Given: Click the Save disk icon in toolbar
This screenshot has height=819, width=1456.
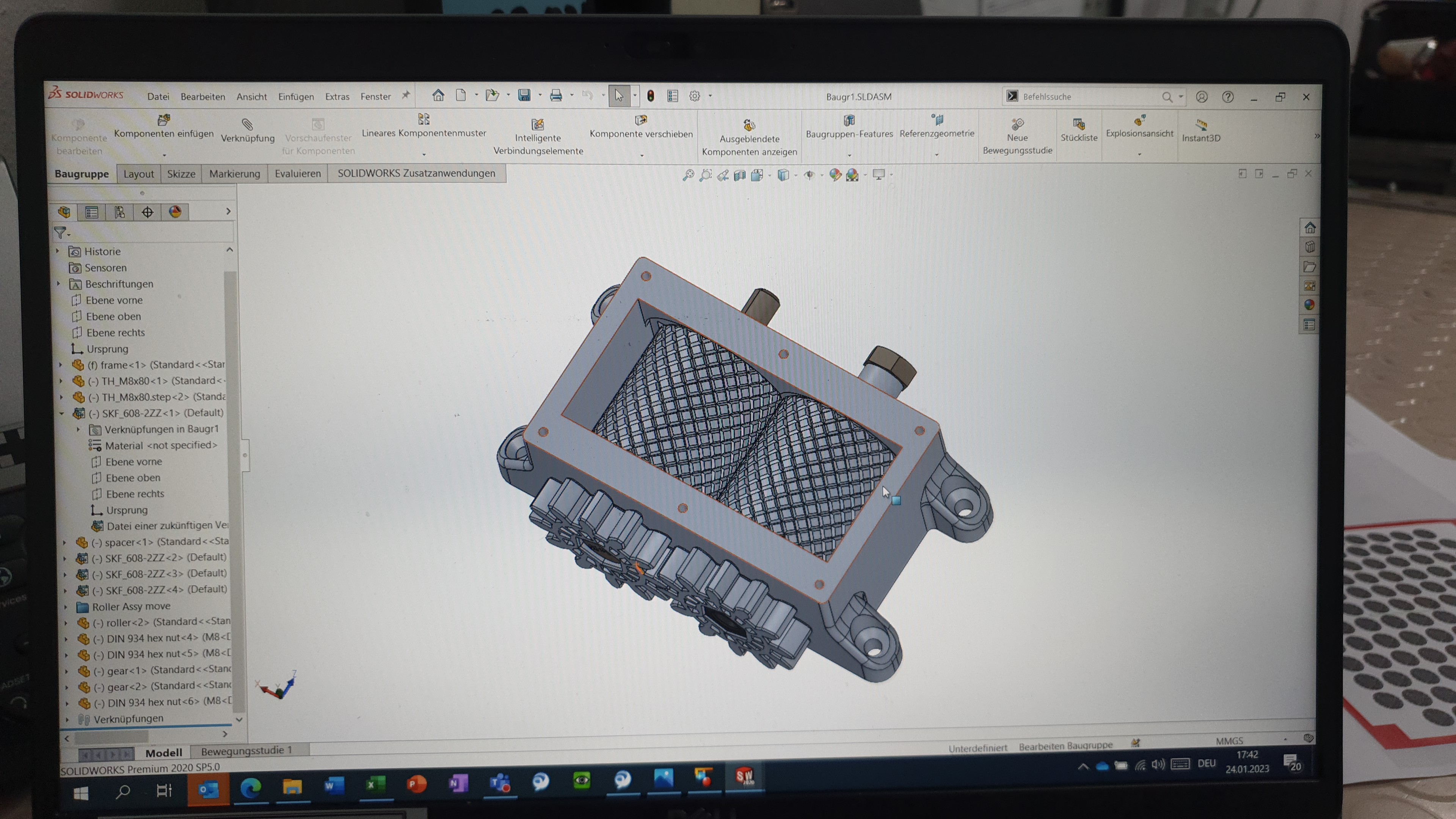Looking at the screenshot, I should [524, 96].
